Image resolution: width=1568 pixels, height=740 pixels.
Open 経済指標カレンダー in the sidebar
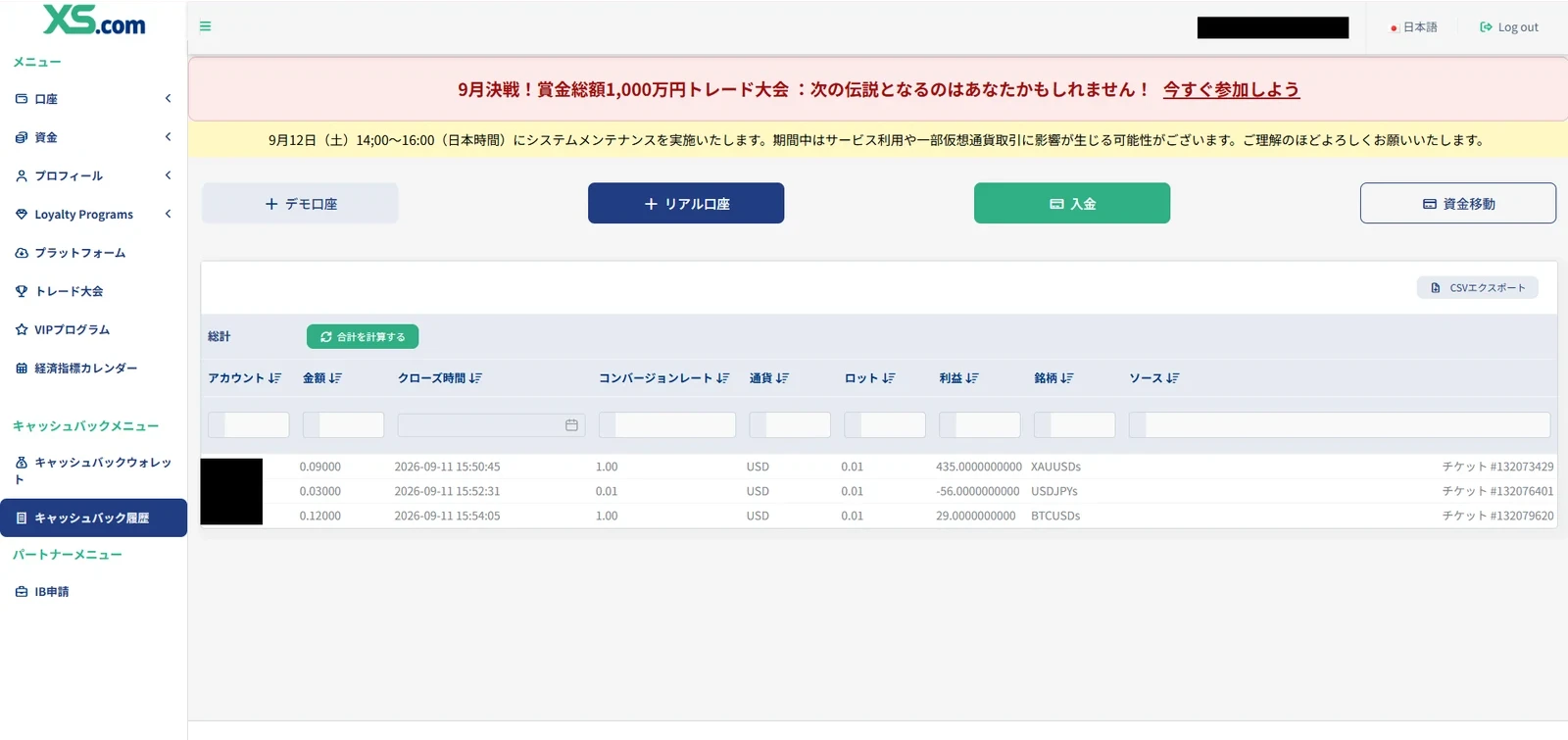click(x=93, y=369)
